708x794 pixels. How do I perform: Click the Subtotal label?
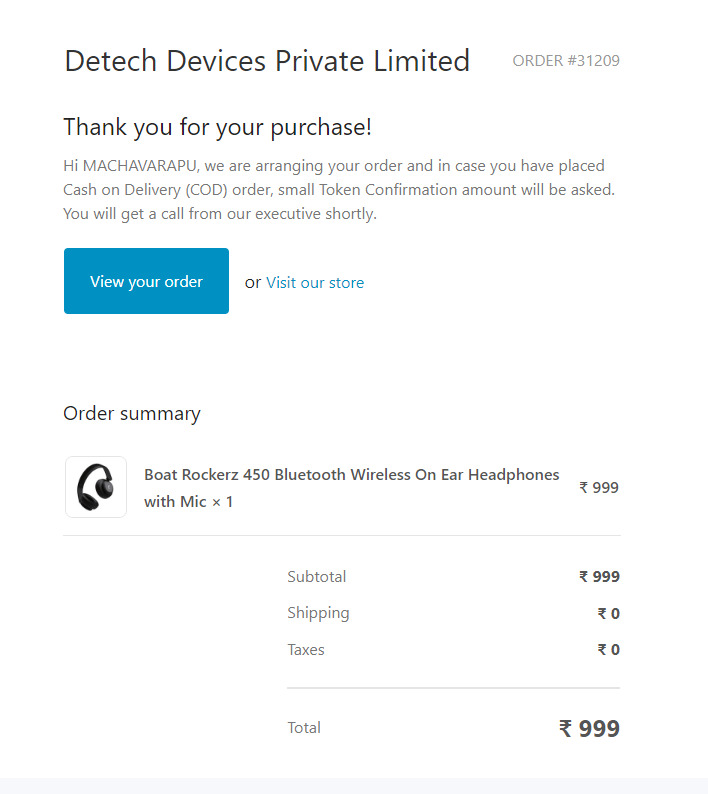click(316, 577)
